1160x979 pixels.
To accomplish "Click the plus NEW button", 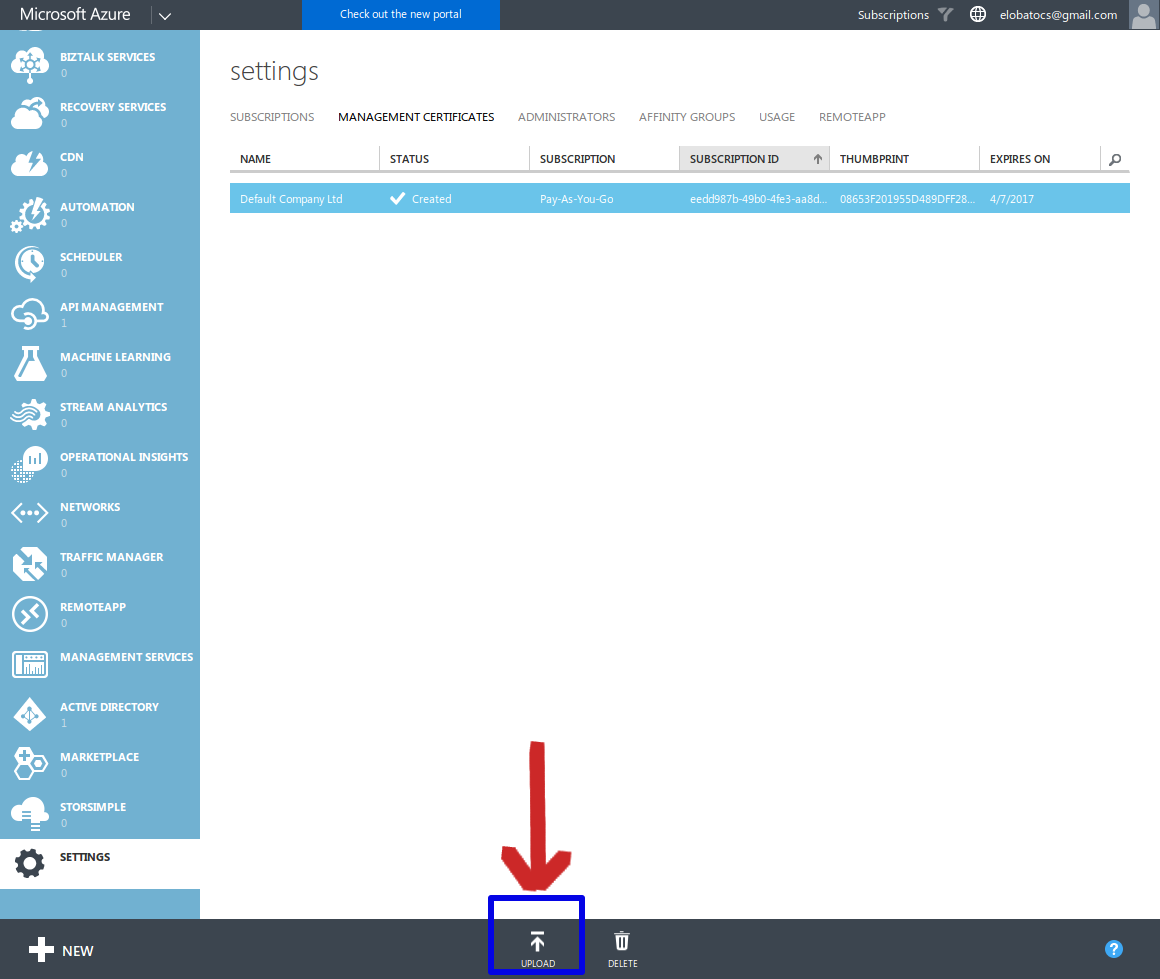I will [61, 950].
